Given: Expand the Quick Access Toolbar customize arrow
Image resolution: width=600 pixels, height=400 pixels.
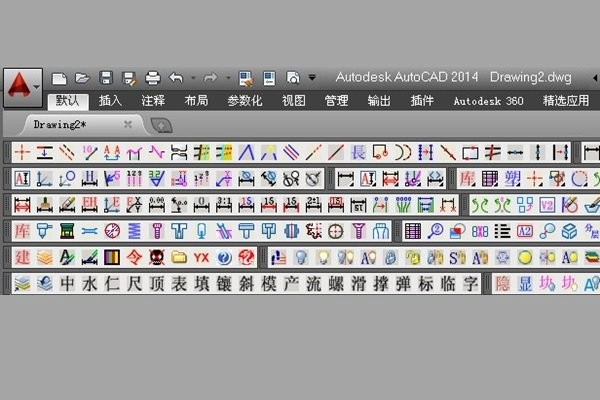Looking at the screenshot, I should point(312,77).
